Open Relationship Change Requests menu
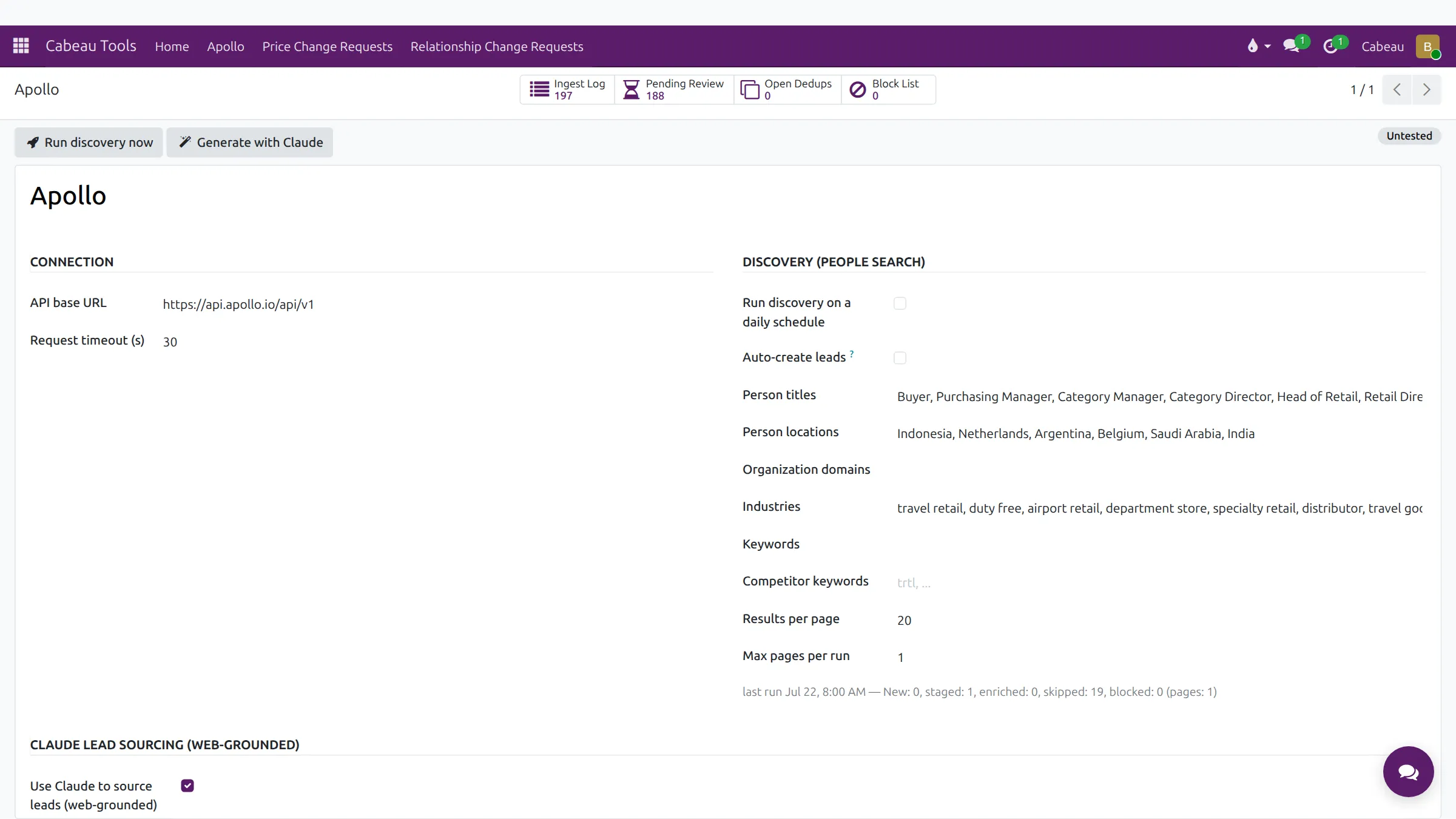Viewport: 1456px width, 819px height. tap(496, 47)
